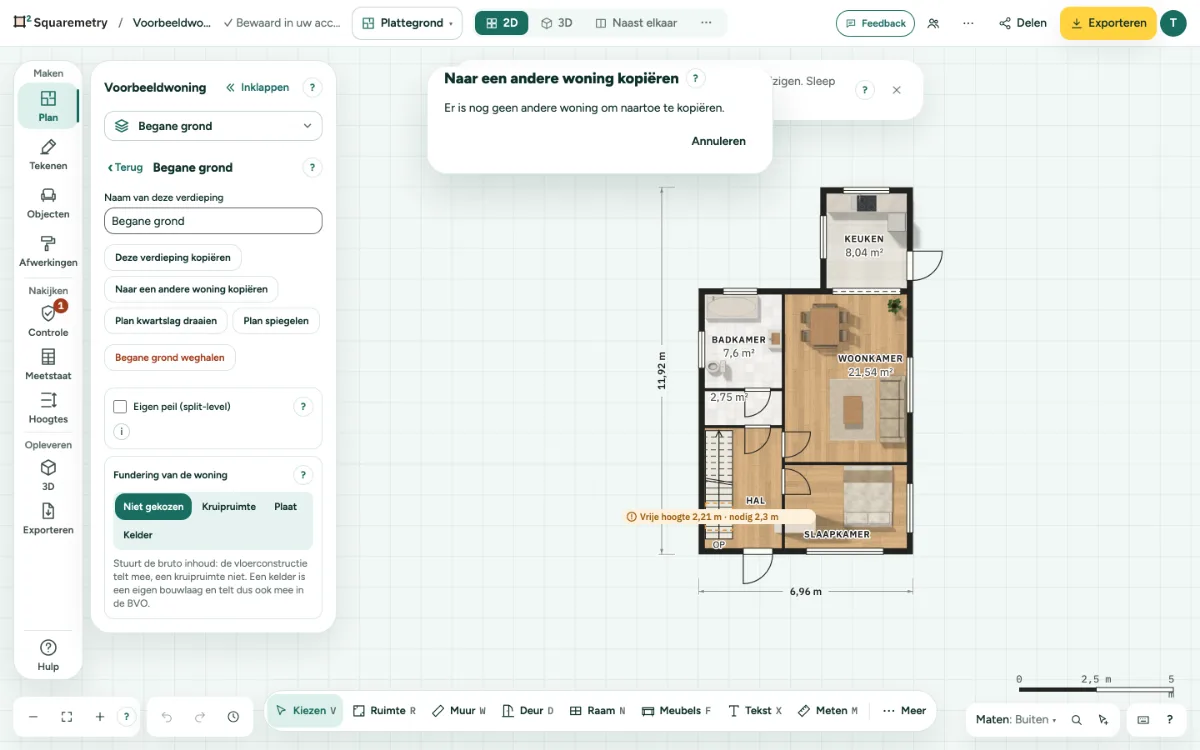Expand Meer tools in bottom toolbar
Image resolution: width=1200 pixels, height=750 pixels.
[904, 711]
